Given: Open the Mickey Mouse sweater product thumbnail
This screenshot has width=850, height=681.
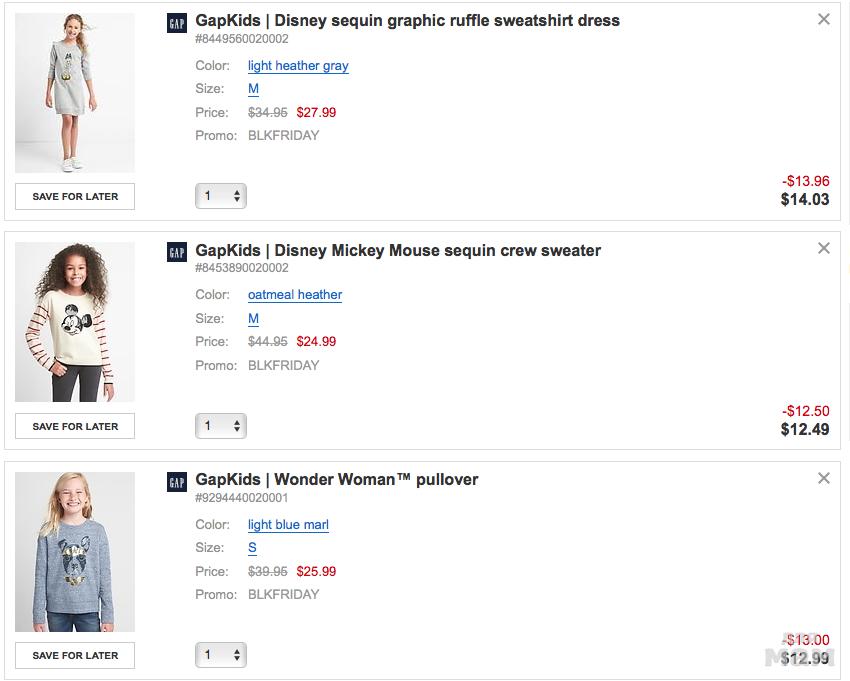Looking at the screenshot, I should 75,322.
